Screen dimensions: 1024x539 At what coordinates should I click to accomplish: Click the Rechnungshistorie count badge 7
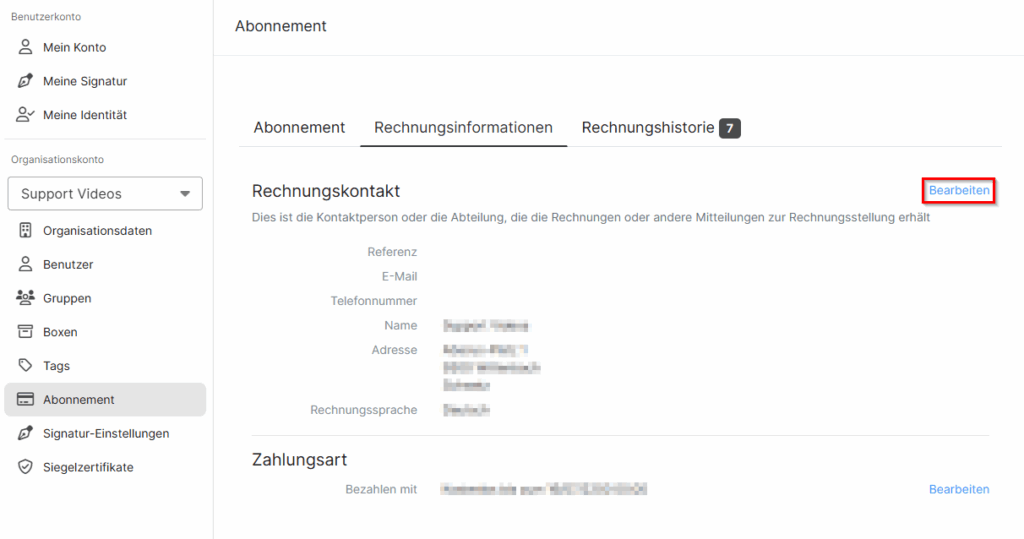(729, 128)
